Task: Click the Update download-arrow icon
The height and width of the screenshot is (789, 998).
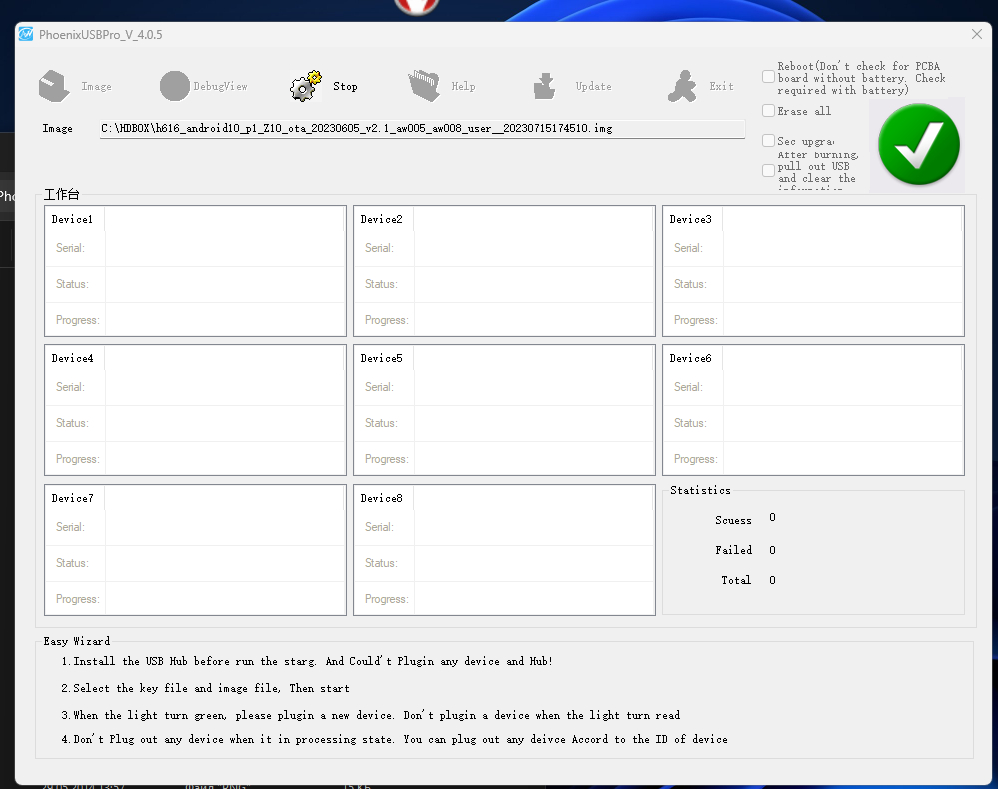Action: click(x=544, y=86)
